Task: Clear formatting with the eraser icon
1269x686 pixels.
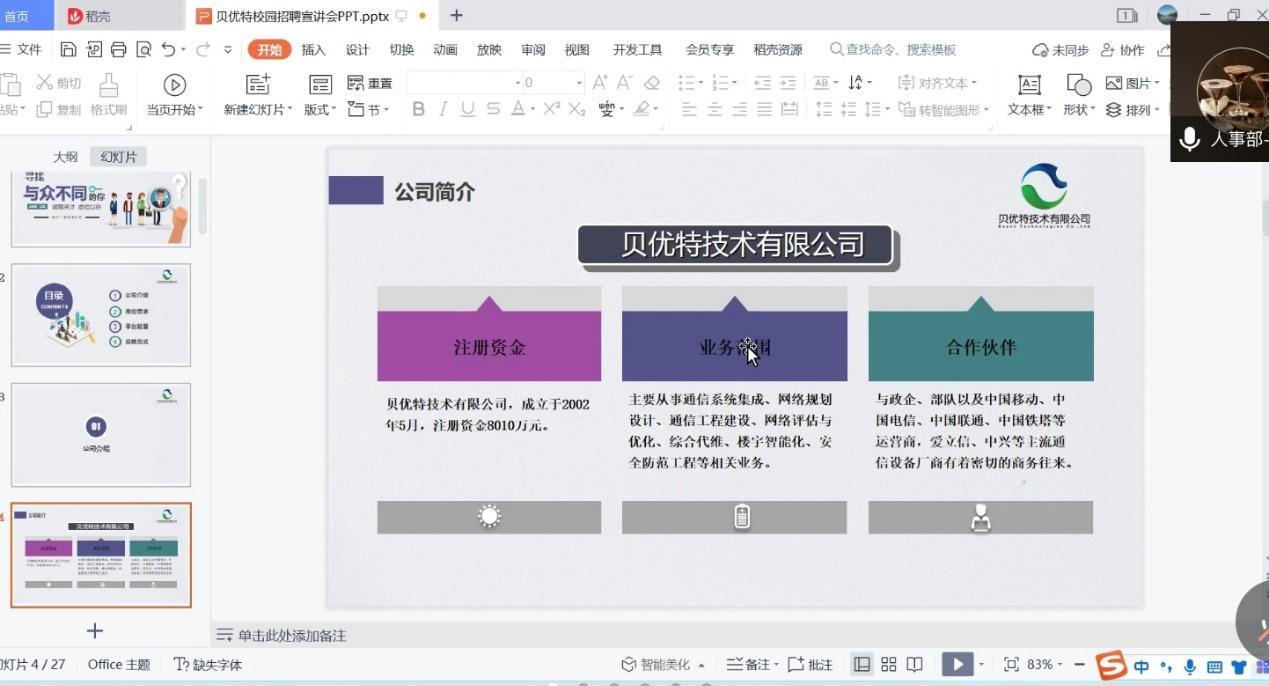Action: (x=652, y=83)
